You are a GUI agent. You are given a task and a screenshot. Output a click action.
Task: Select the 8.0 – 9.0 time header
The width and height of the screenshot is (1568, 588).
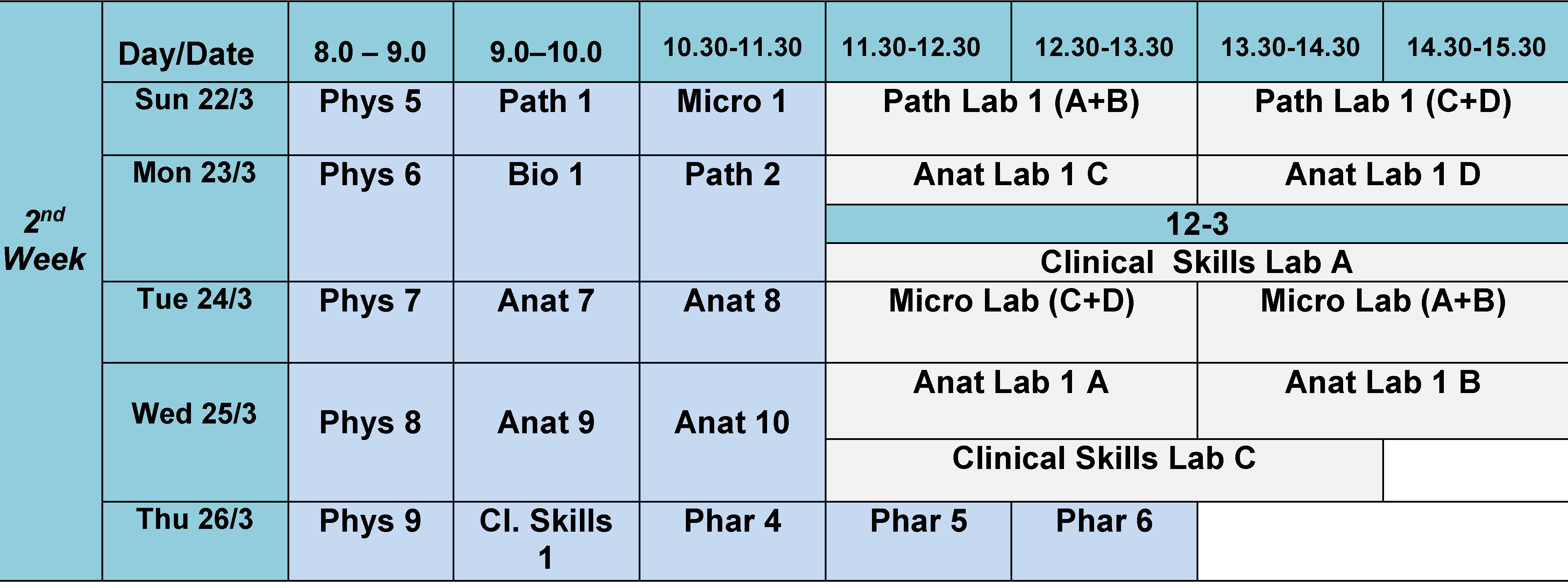pyautogui.click(x=370, y=52)
